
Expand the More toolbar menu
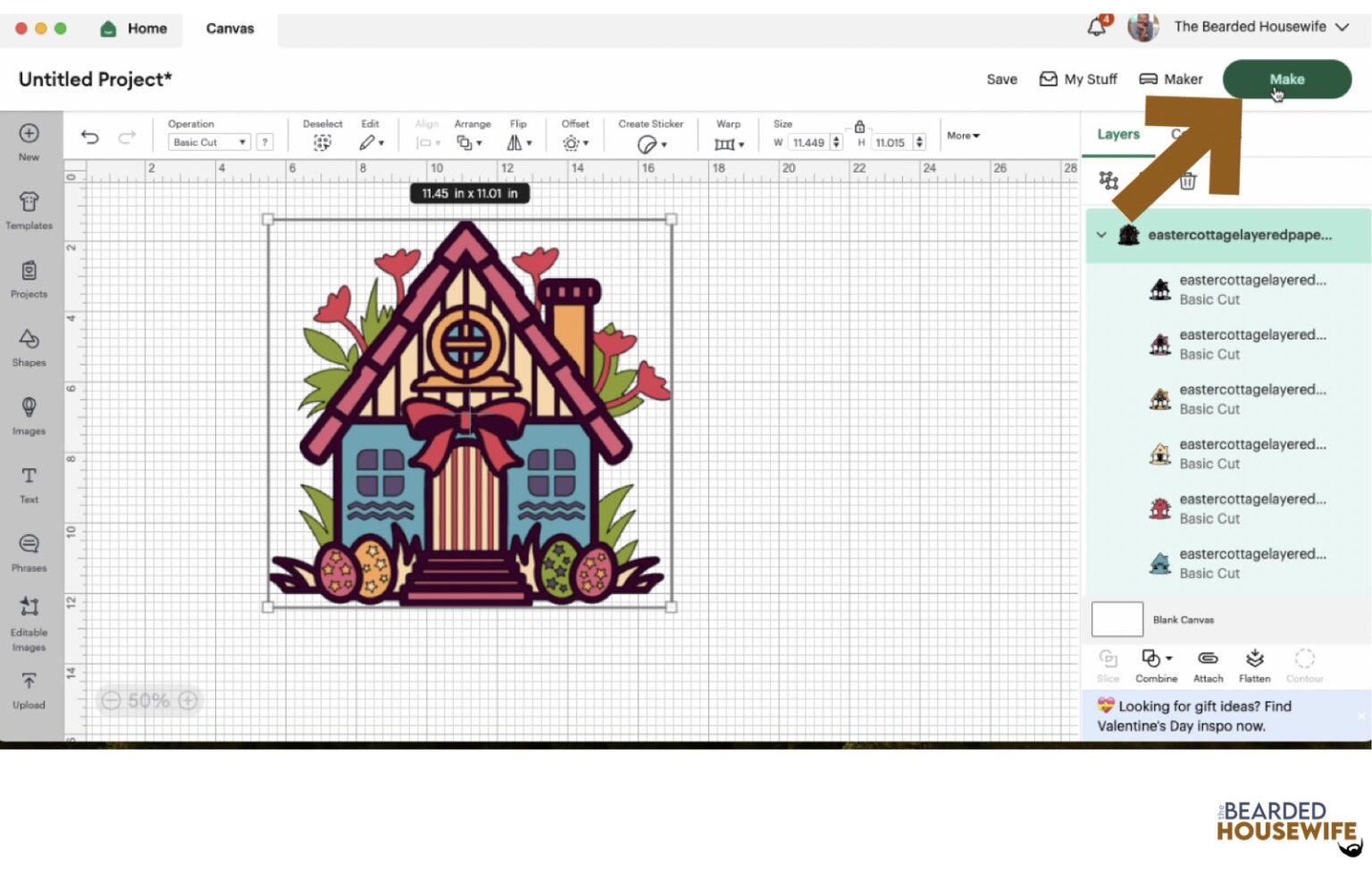963,136
